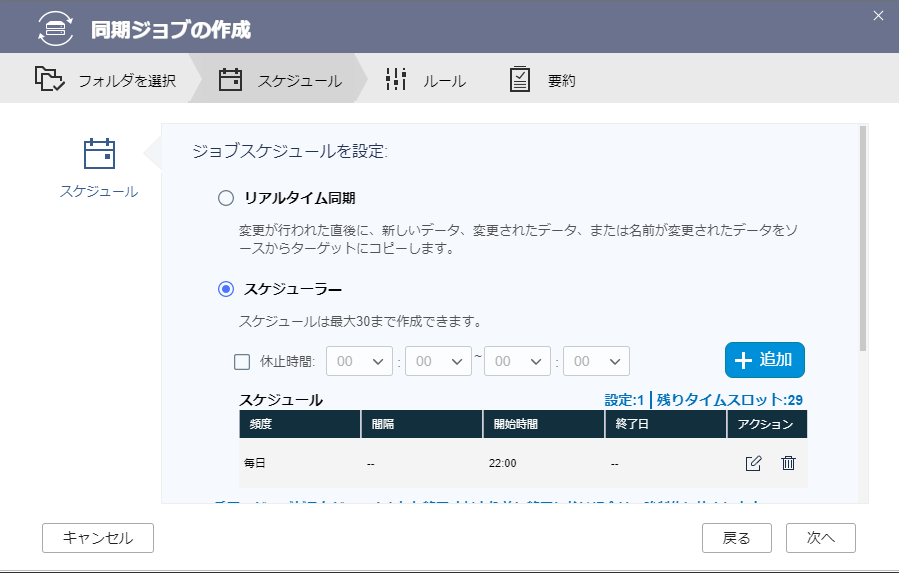
Task: Click the rules slider step icon
Action: (x=396, y=80)
